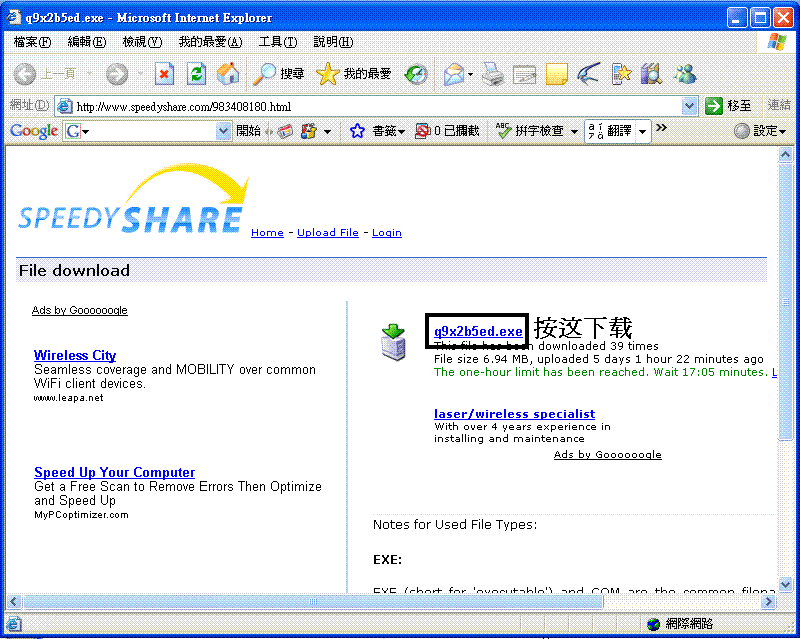
Task: Stop page loading with red X icon
Action: pos(164,75)
